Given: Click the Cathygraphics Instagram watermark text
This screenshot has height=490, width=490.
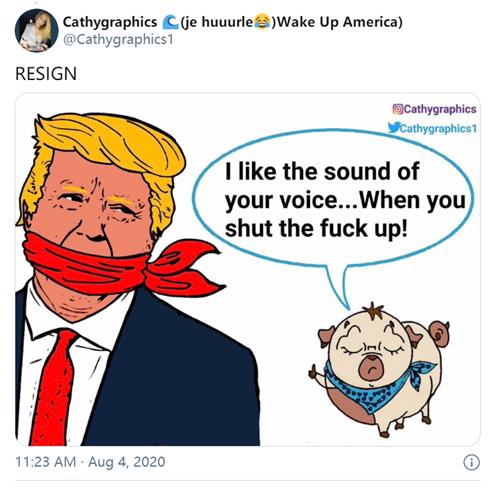Looking at the screenshot, I should point(440,109).
